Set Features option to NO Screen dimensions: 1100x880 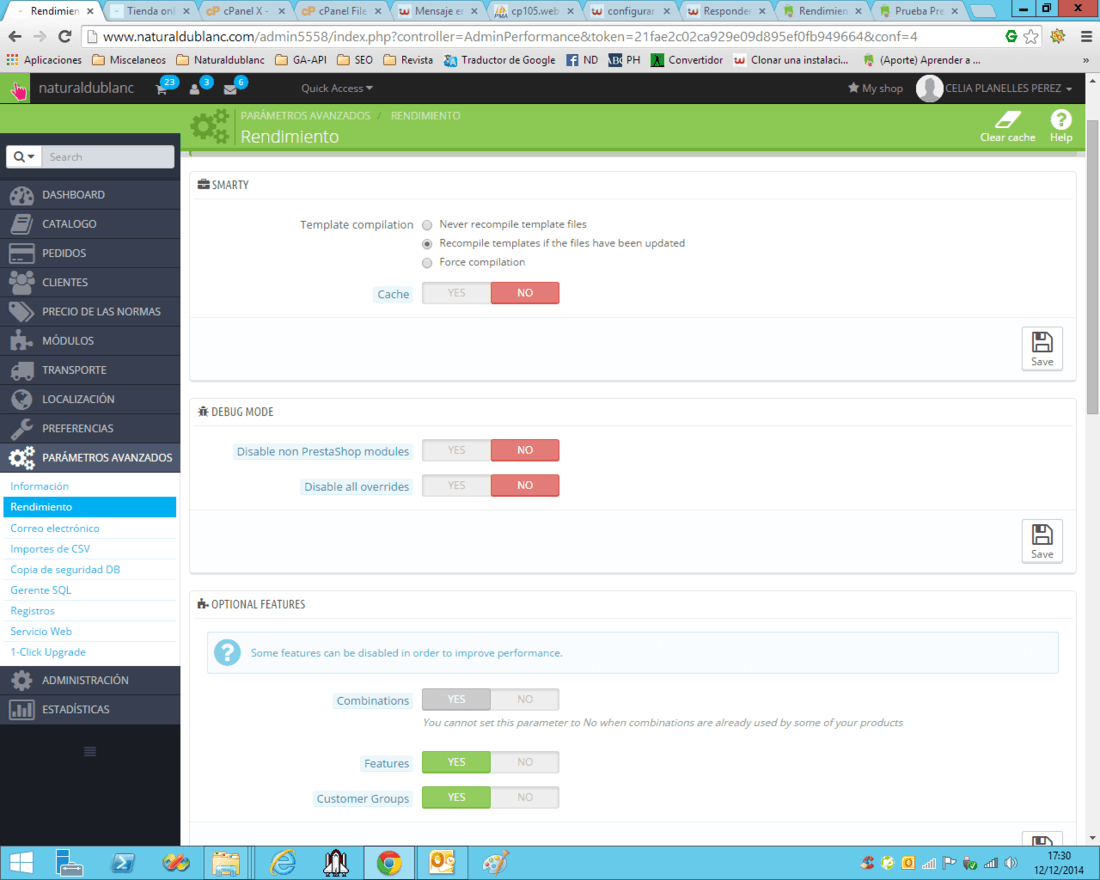coord(525,762)
